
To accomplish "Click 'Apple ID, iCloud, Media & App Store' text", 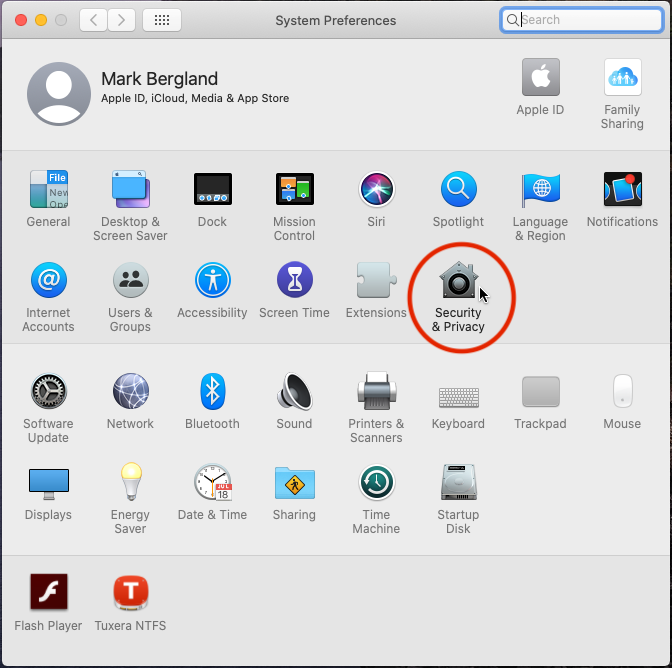I will pos(195,99).
